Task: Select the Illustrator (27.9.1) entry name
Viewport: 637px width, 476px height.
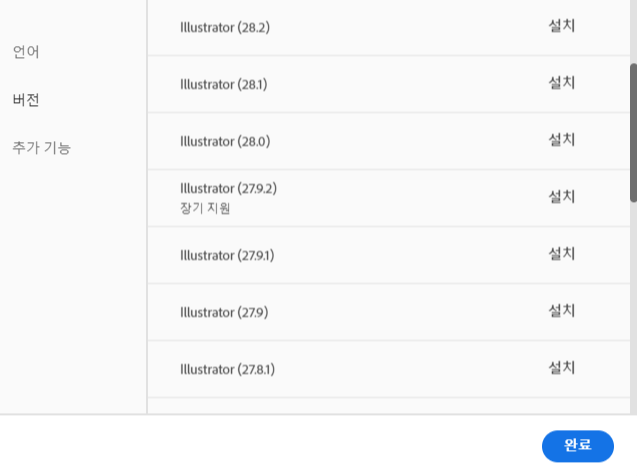Action: point(227,255)
